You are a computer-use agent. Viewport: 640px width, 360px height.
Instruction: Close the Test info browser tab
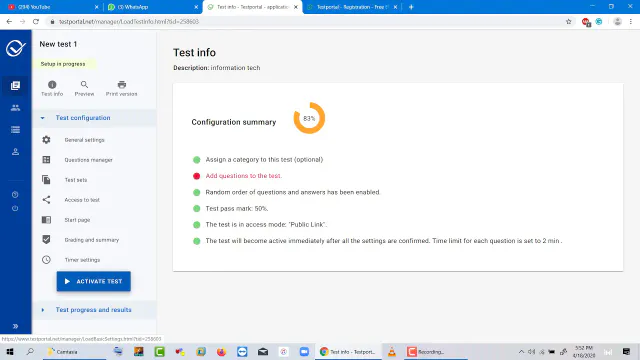click(296, 7)
